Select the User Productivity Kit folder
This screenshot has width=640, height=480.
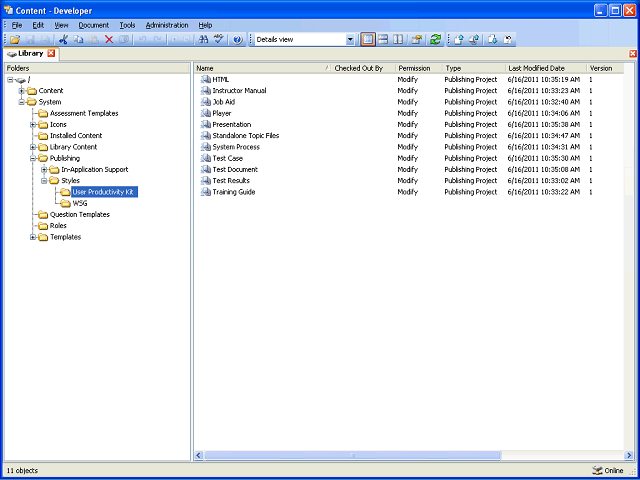[104, 192]
